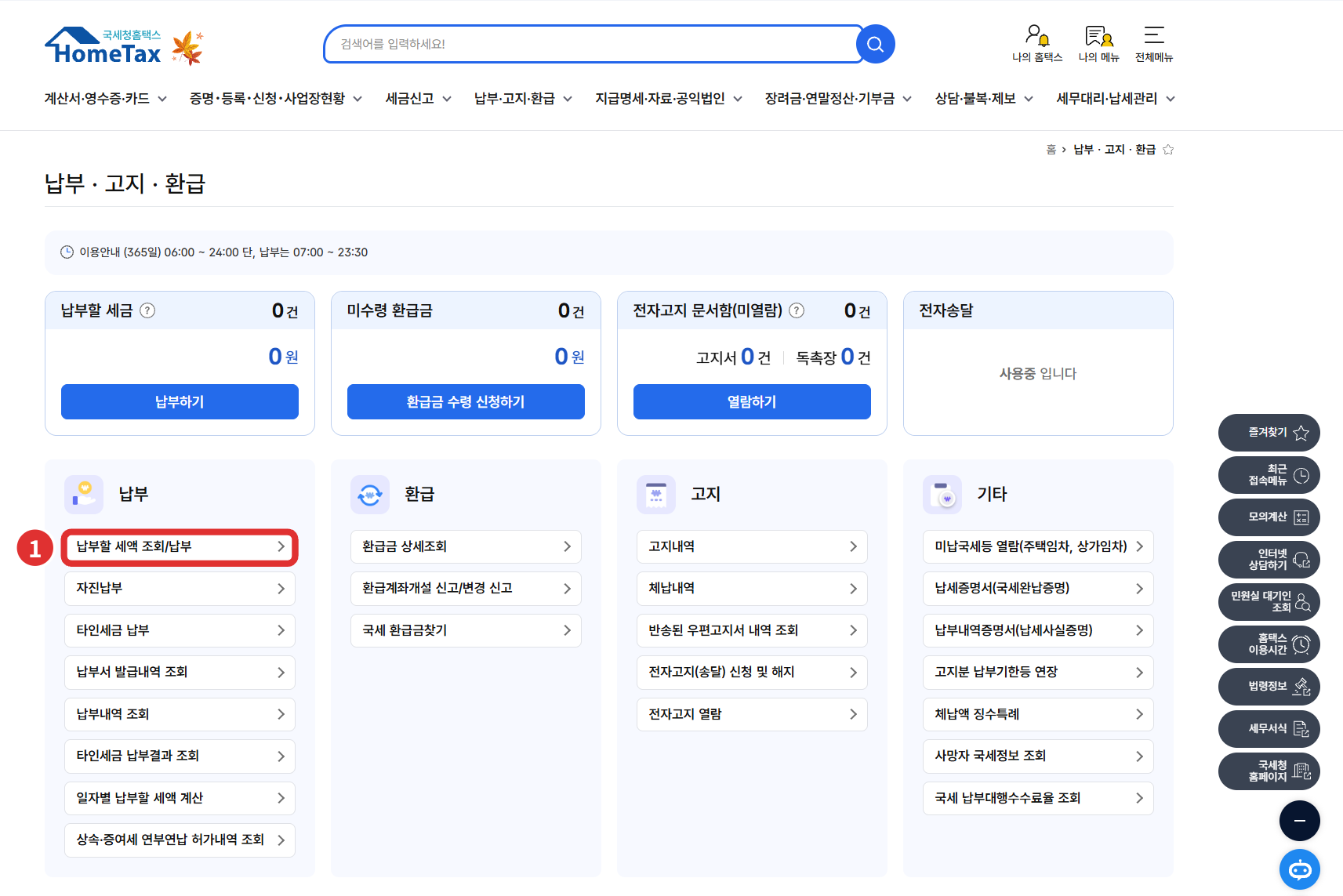This screenshot has width=1343, height=896.
Task: Expand 세무대리·납세관리 menu
Action: click(x=1116, y=99)
